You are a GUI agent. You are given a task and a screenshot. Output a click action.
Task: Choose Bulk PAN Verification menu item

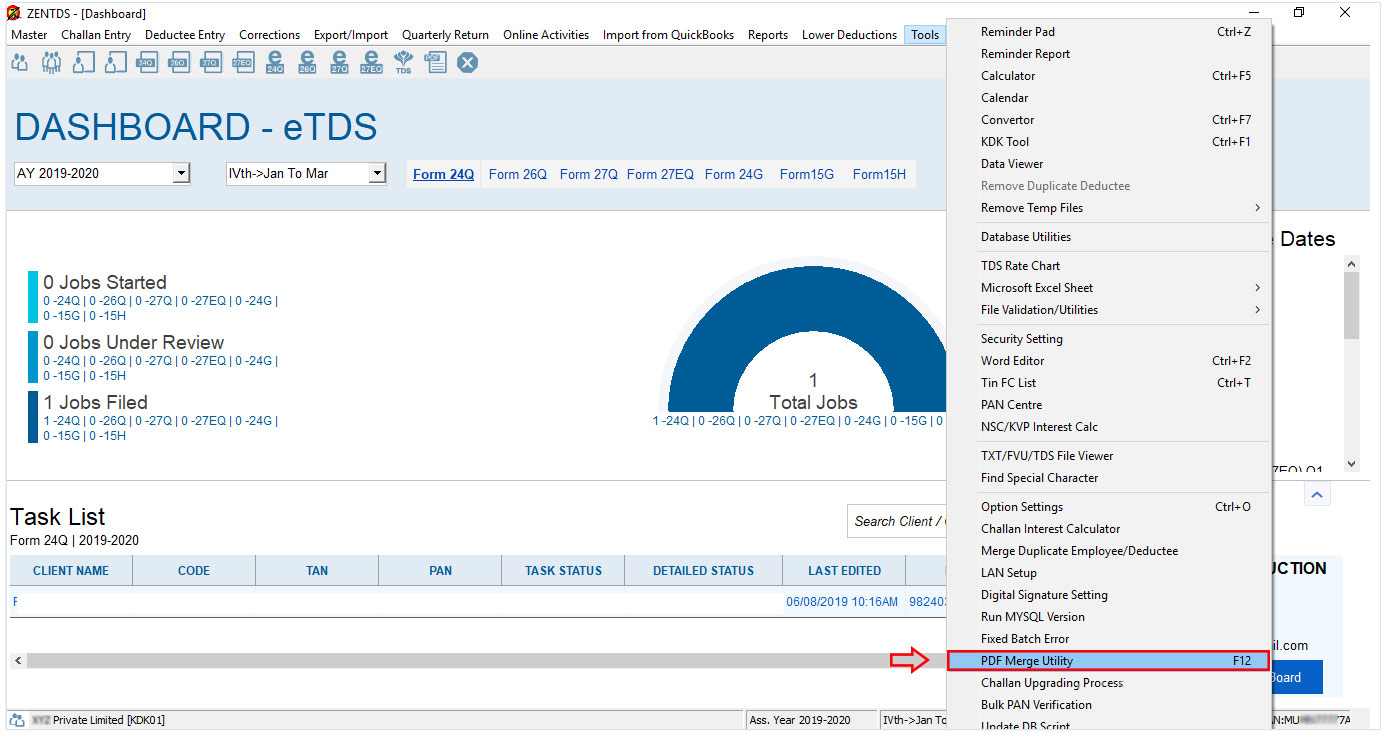point(1109,705)
